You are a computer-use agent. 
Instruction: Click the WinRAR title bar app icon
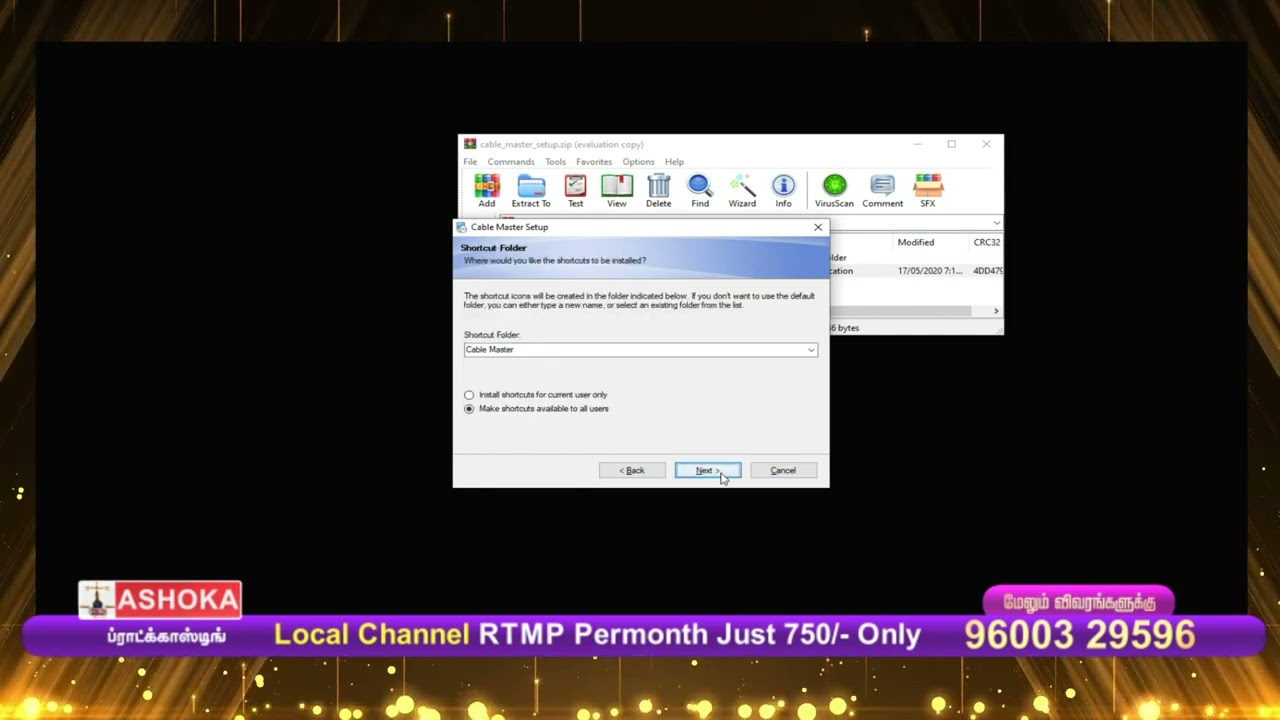470,144
